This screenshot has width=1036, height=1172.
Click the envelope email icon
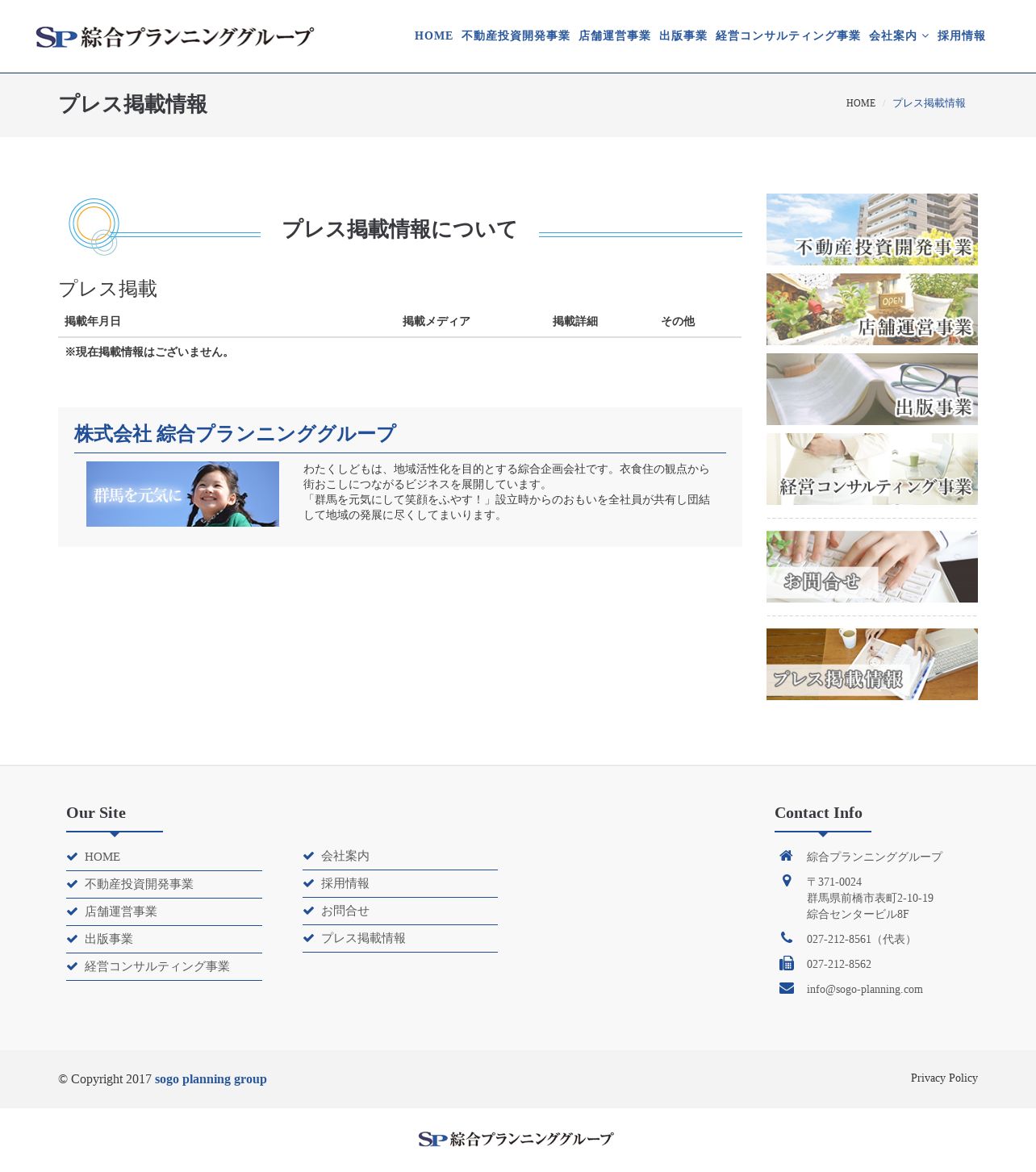[787, 988]
